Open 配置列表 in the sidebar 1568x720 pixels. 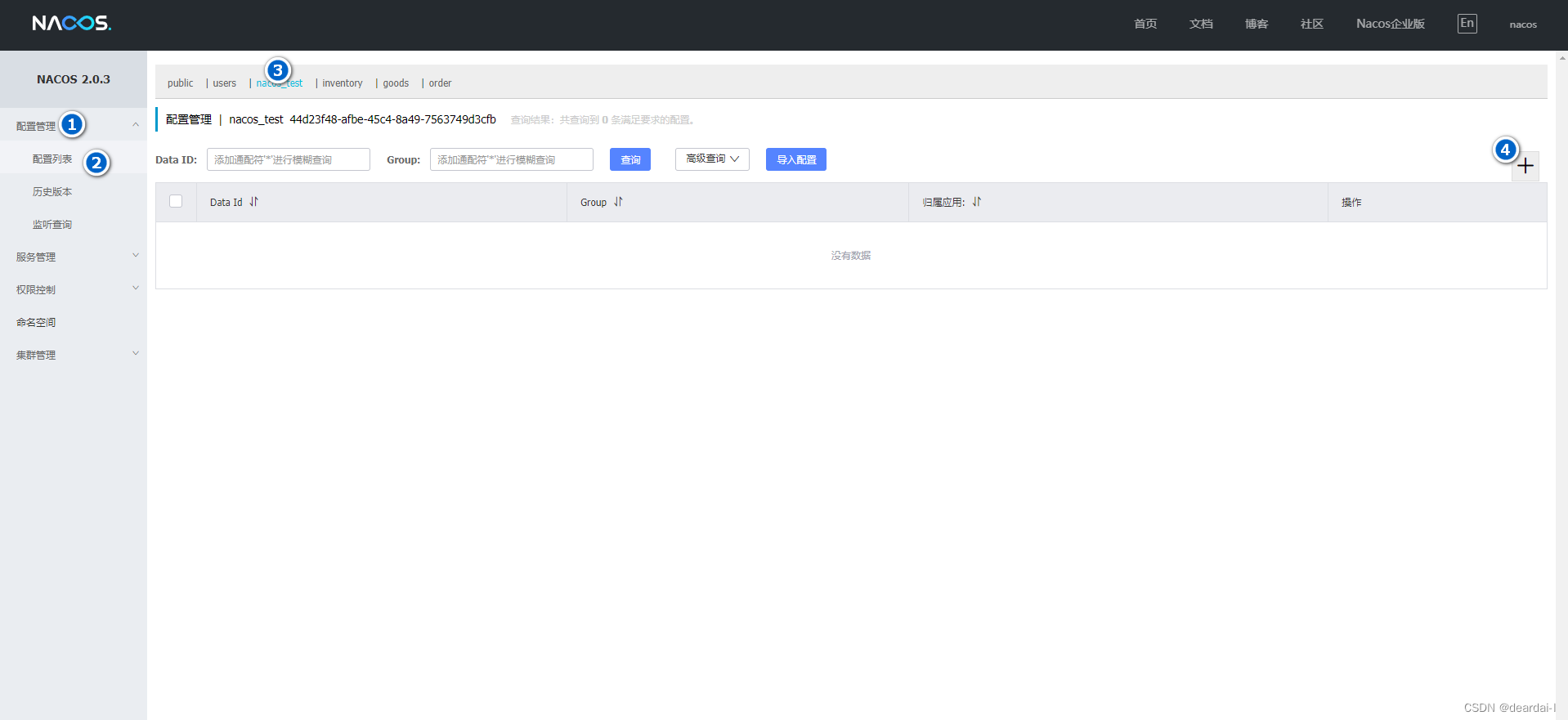52,159
